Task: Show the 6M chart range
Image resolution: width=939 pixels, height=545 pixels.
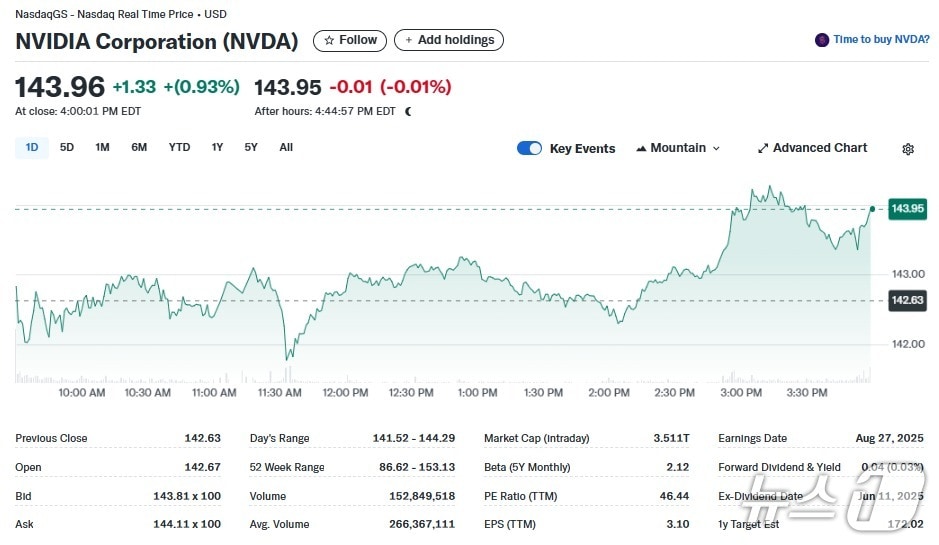Action: [x=139, y=147]
